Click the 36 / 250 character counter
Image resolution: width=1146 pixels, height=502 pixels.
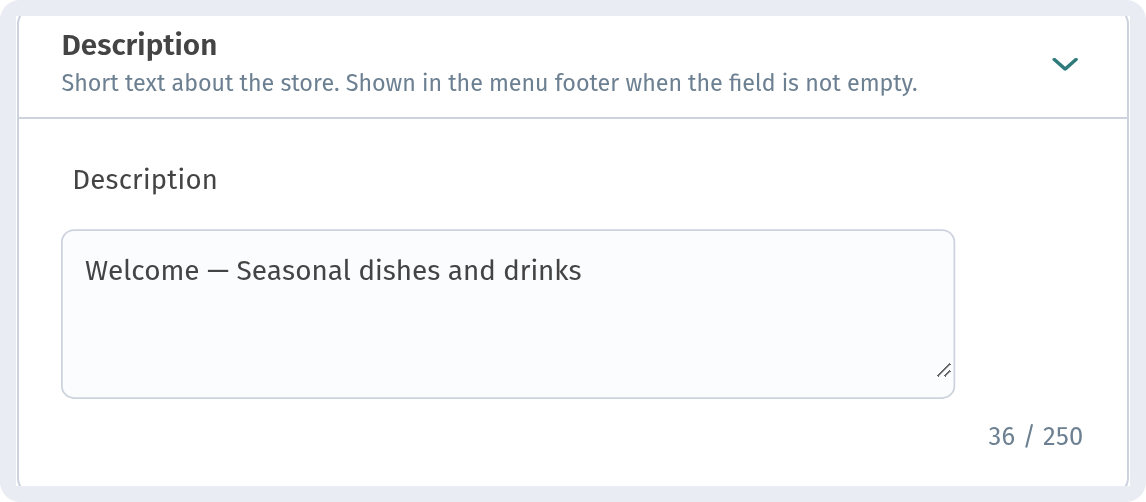[x=1035, y=436]
